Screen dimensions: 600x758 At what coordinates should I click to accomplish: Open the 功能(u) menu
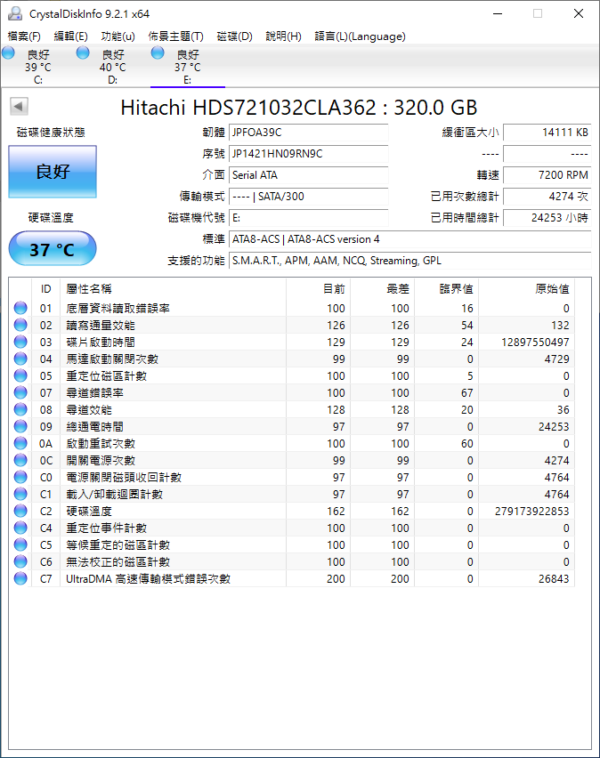[118, 36]
